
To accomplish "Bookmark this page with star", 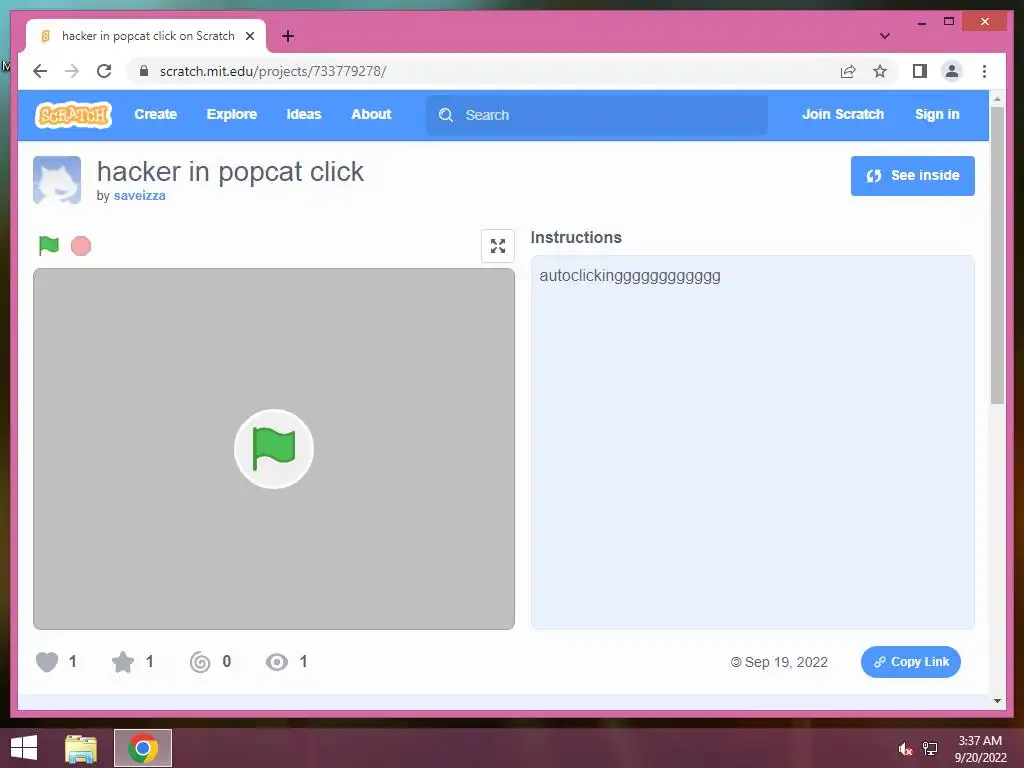I will point(880,71).
